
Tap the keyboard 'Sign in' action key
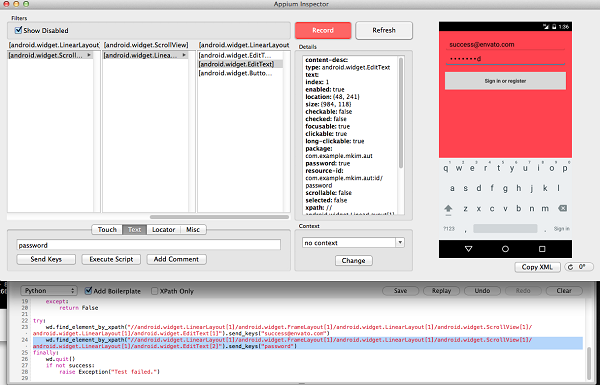click(x=561, y=228)
